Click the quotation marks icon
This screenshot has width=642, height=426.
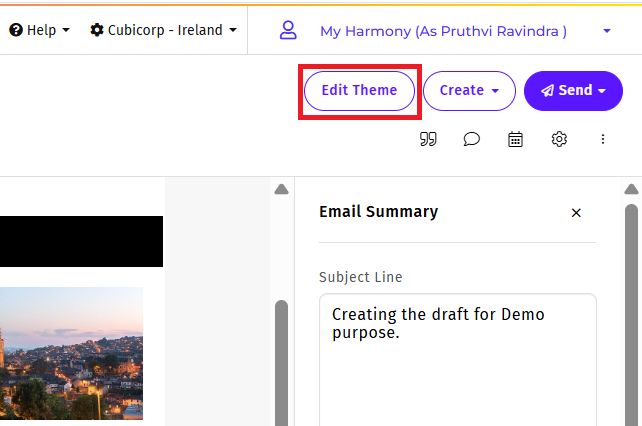(x=428, y=140)
